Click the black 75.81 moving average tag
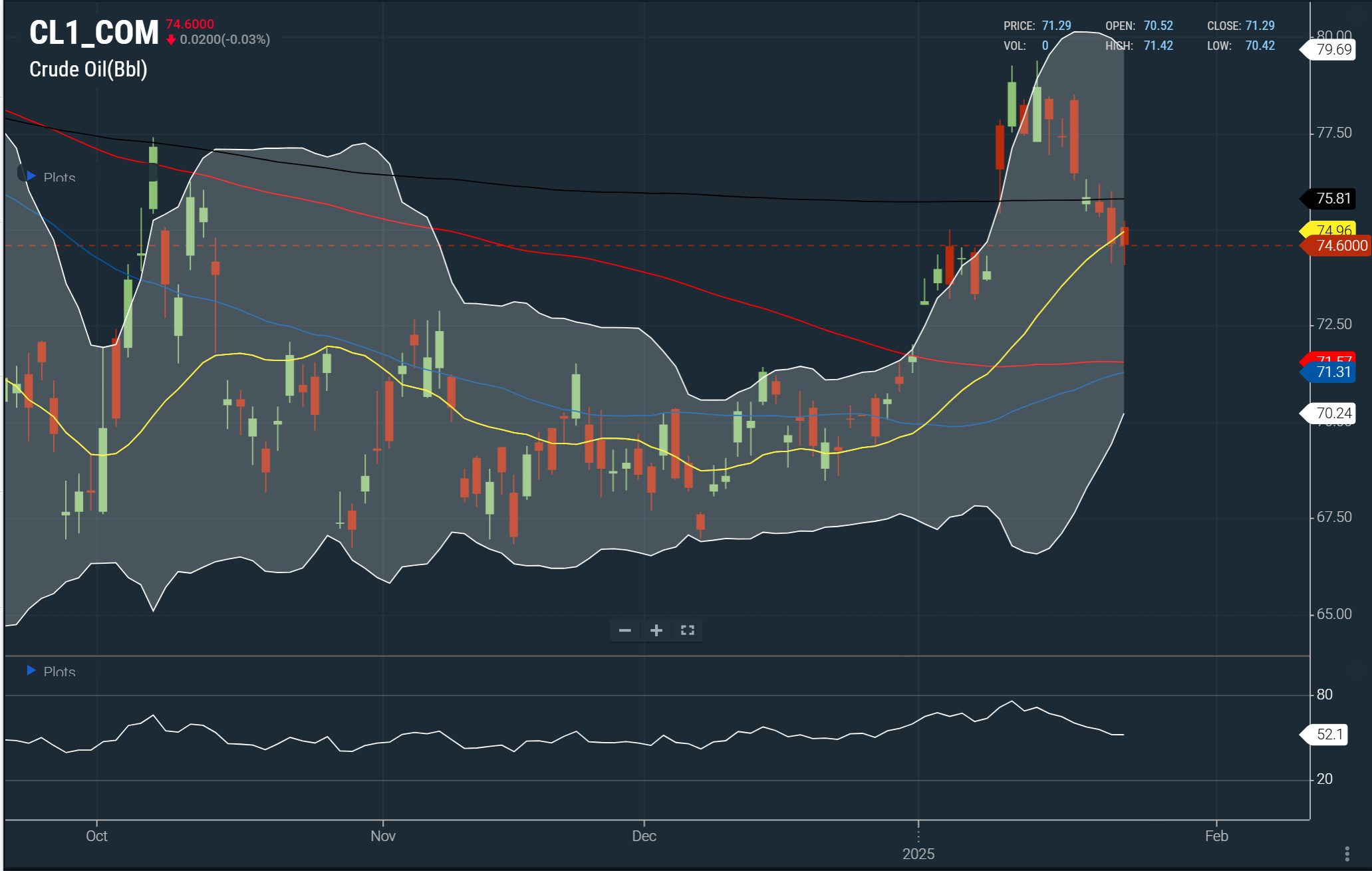Viewport: 1372px width, 871px height. pos(1333,199)
